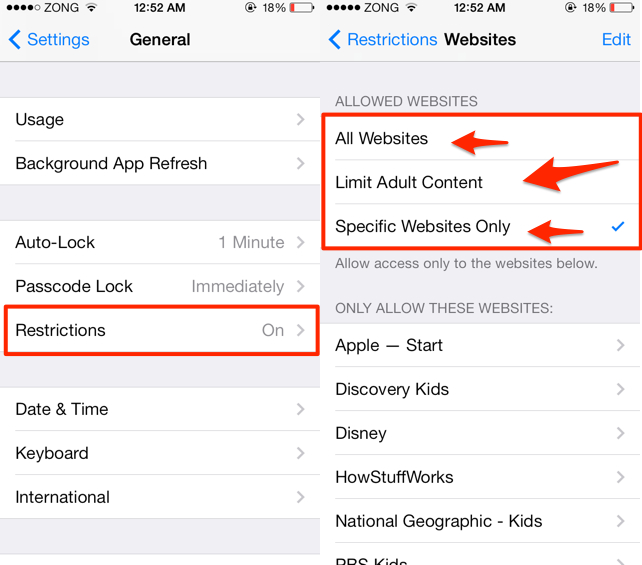642x565 pixels.
Task: Tap the blue checkmark beside Specific Websites Only
Action: pos(618,226)
